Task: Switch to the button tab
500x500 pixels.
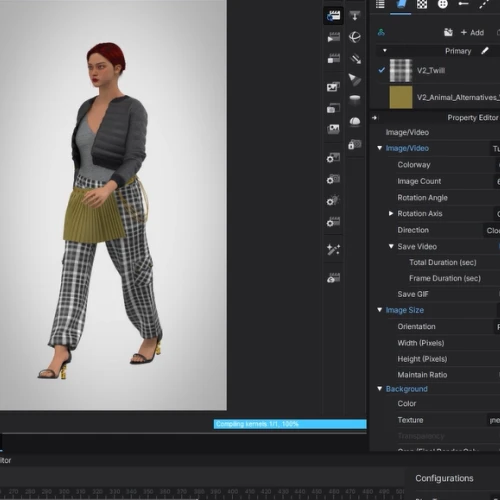Action: (x=443, y=4)
